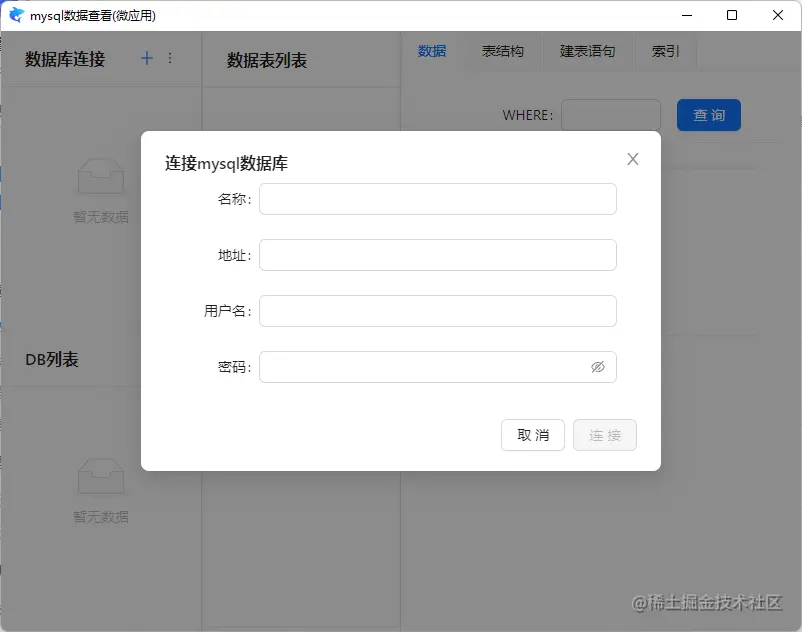
Task: Toggle password visibility eye icon
Action: point(597,367)
